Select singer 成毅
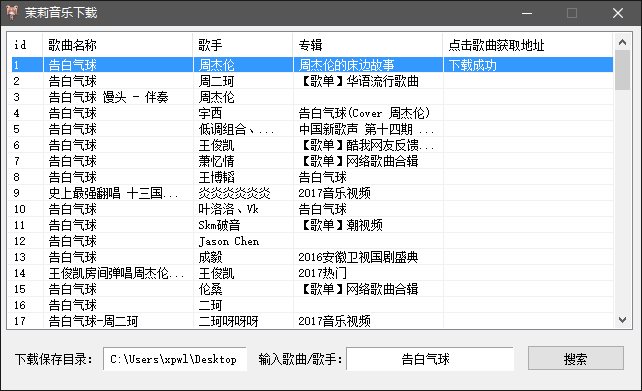 [210, 257]
